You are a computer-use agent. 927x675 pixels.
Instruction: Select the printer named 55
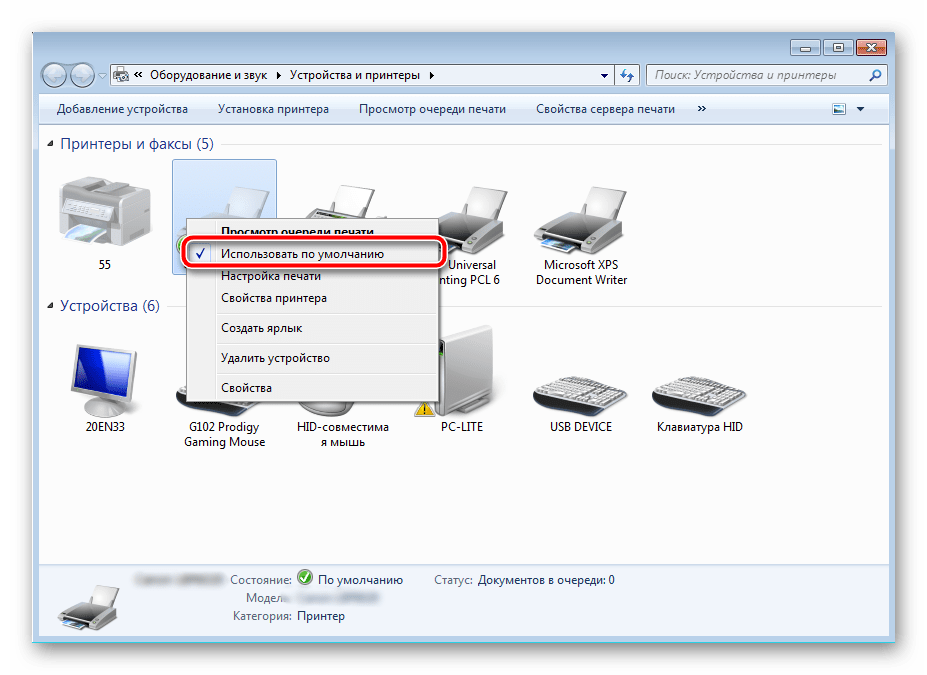tap(104, 217)
